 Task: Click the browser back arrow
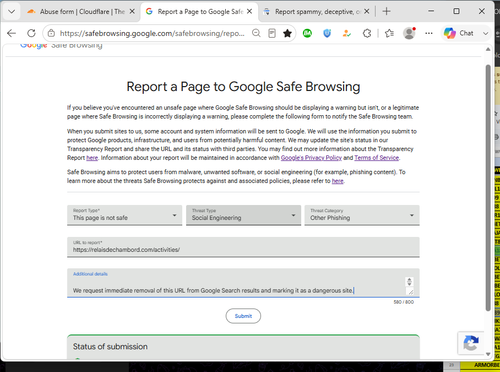pos(11,33)
